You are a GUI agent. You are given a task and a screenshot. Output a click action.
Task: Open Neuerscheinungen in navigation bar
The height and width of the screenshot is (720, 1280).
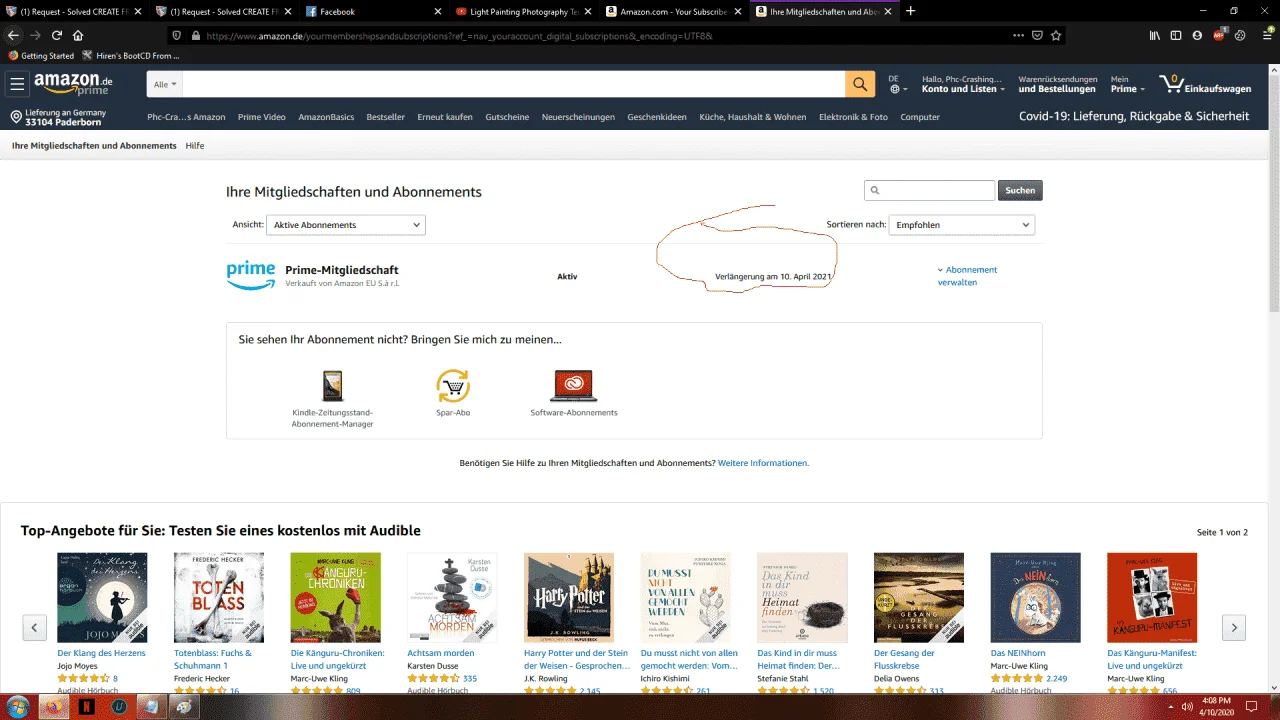[x=578, y=117]
